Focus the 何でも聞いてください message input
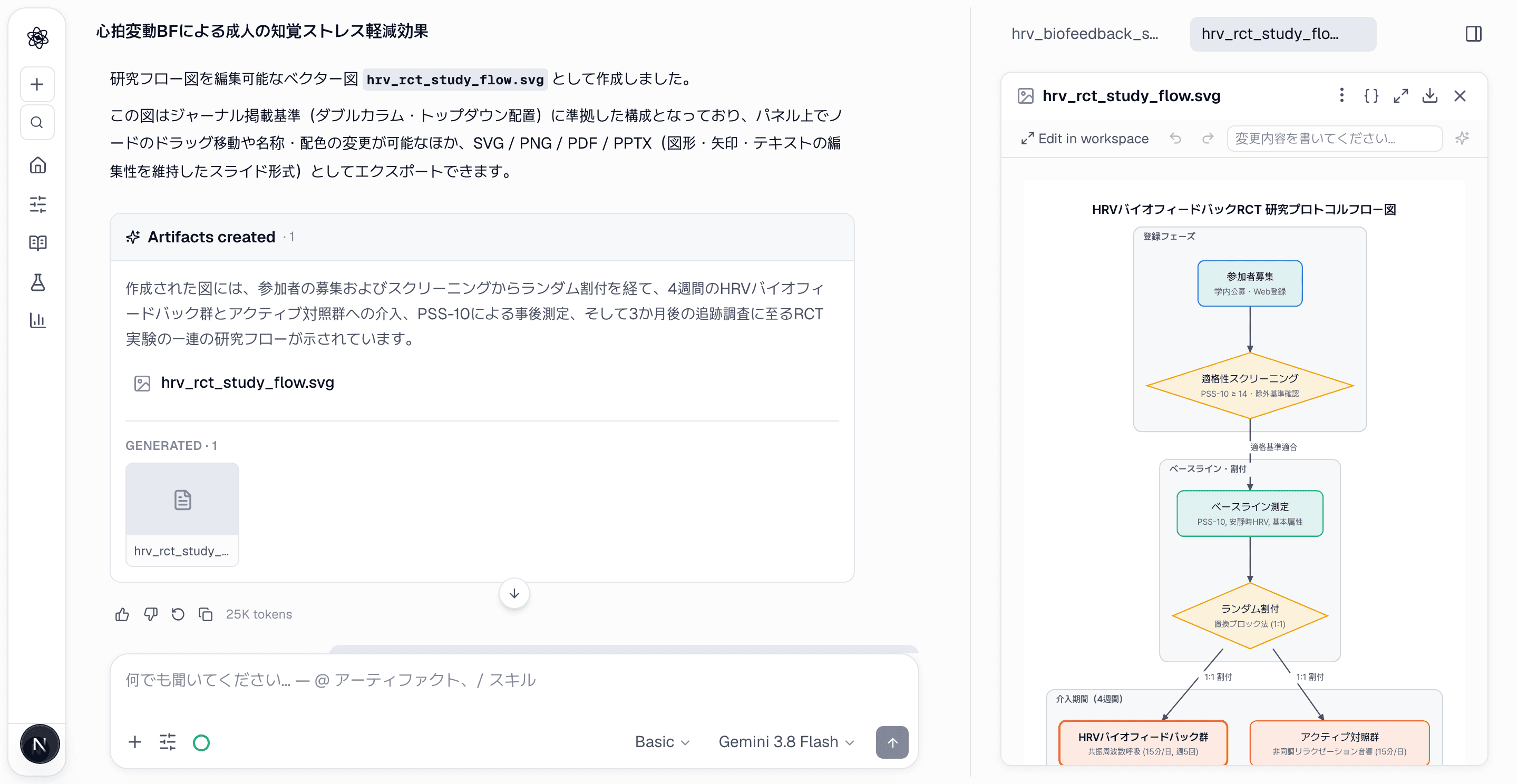1518x784 pixels. [514, 680]
